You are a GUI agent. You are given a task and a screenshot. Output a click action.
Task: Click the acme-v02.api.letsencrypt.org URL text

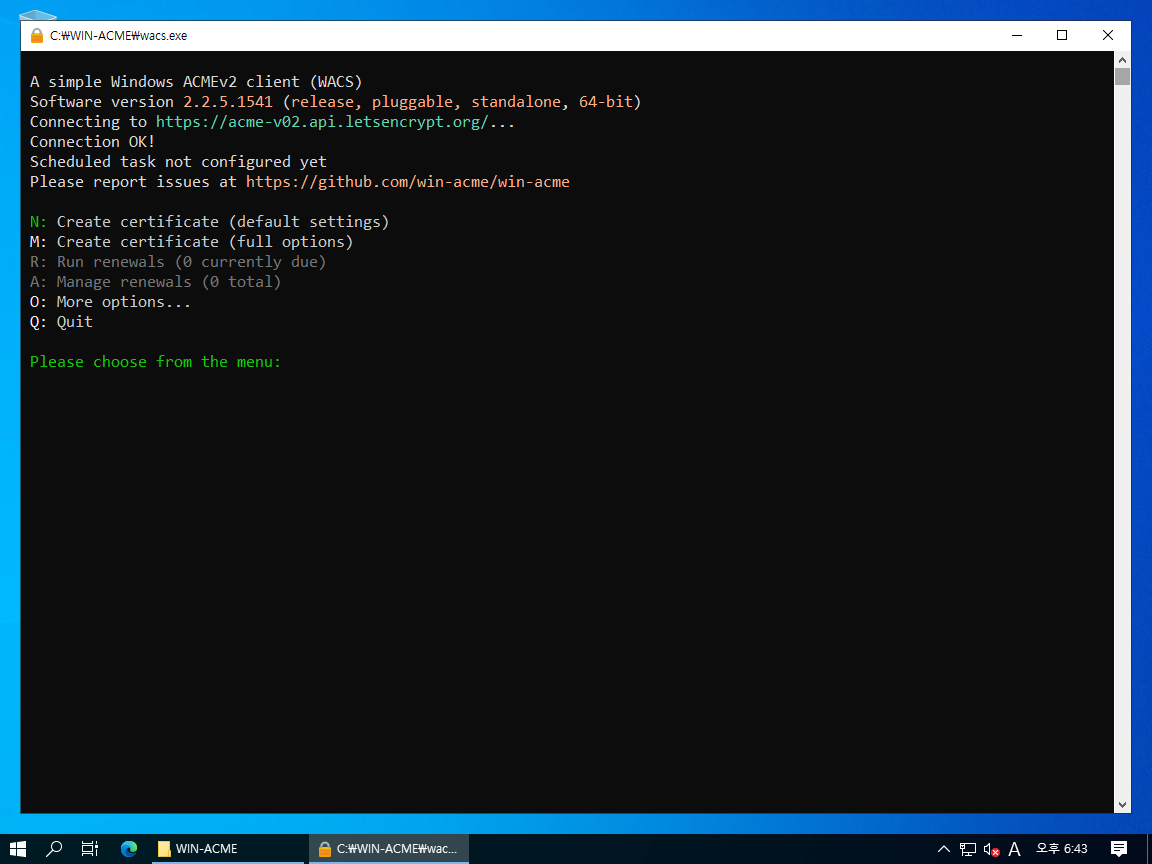coord(322,122)
